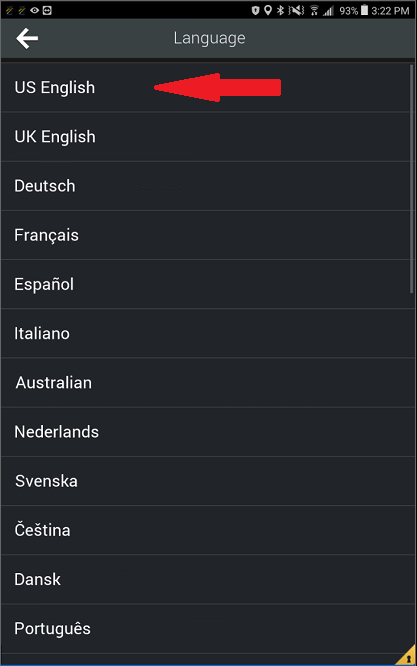Select Dansk language
Image resolution: width=417 pixels, height=666 pixels.
207,579
